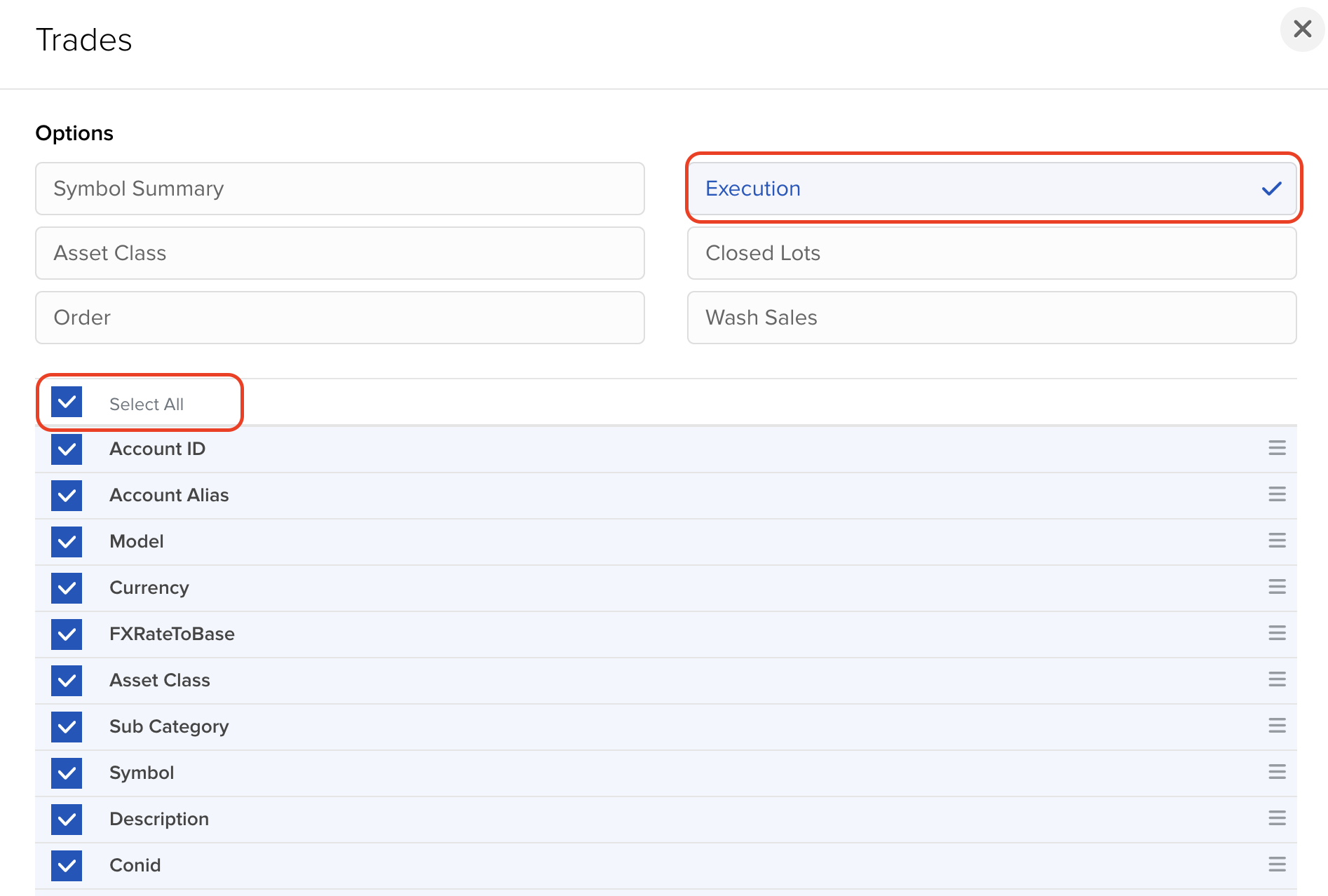The height and width of the screenshot is (896, 1328).
Task: Uncheck the Currency field
Action: [x=67, y=588]
